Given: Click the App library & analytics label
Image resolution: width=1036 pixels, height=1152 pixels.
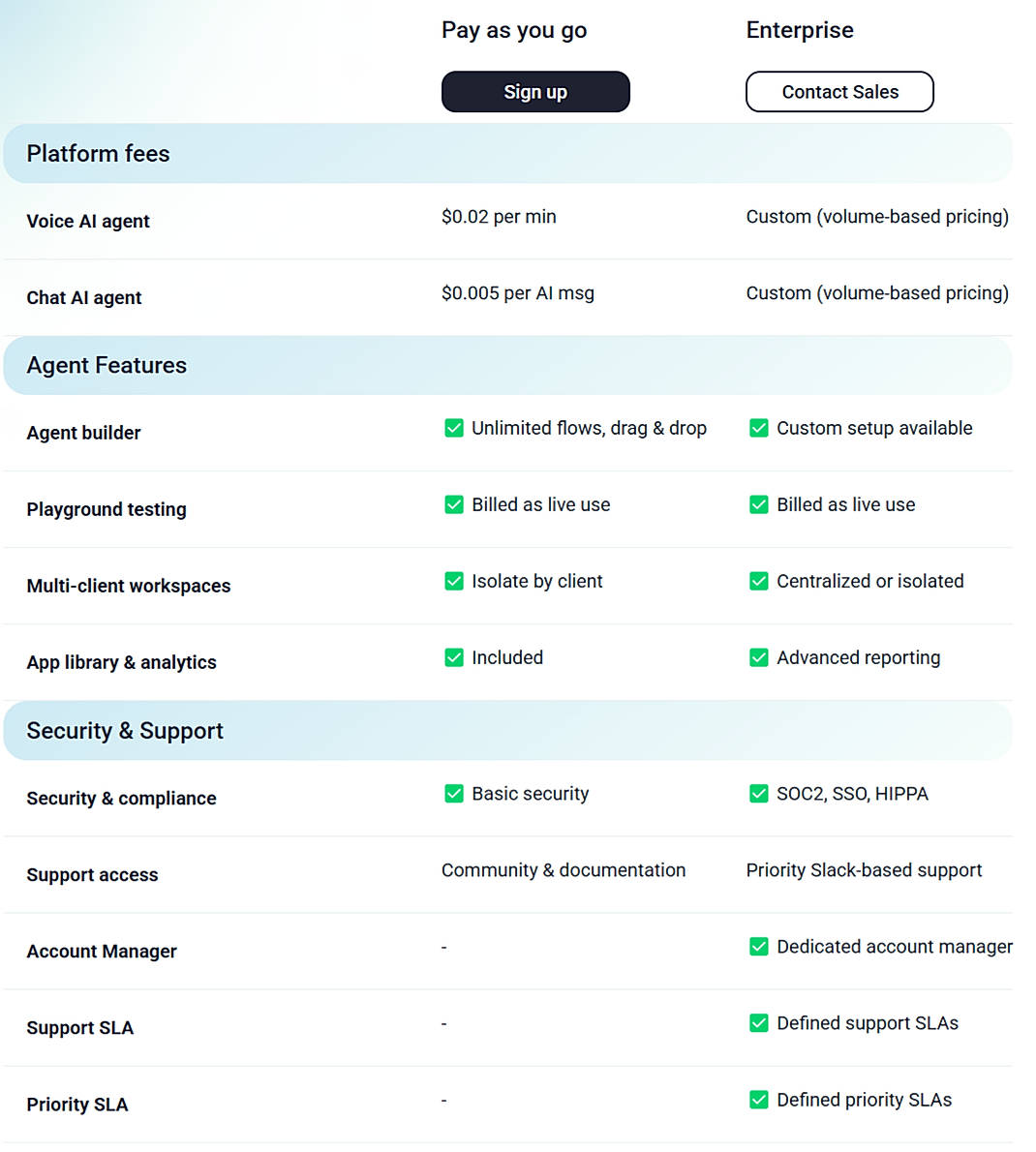Looking at the screenshot, I should [x=121, y=662].
